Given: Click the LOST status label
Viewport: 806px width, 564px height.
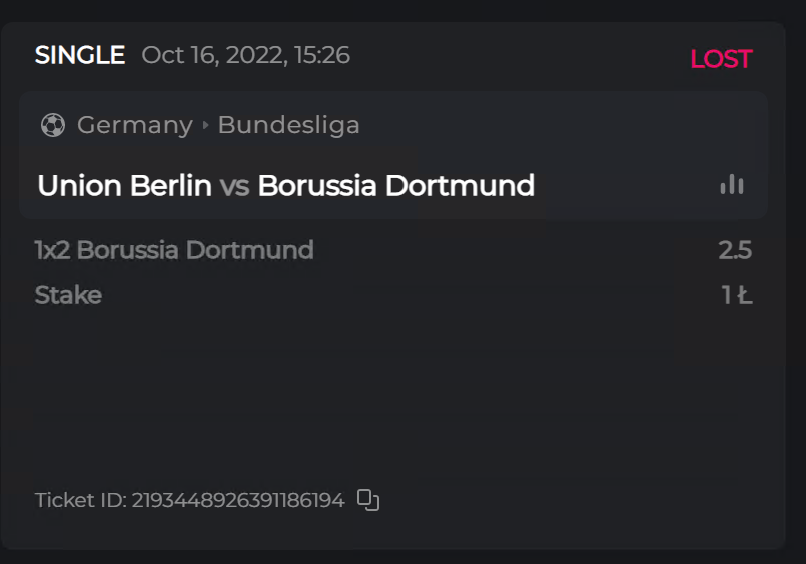Looking at the screenshot, I should click(720, 59).
